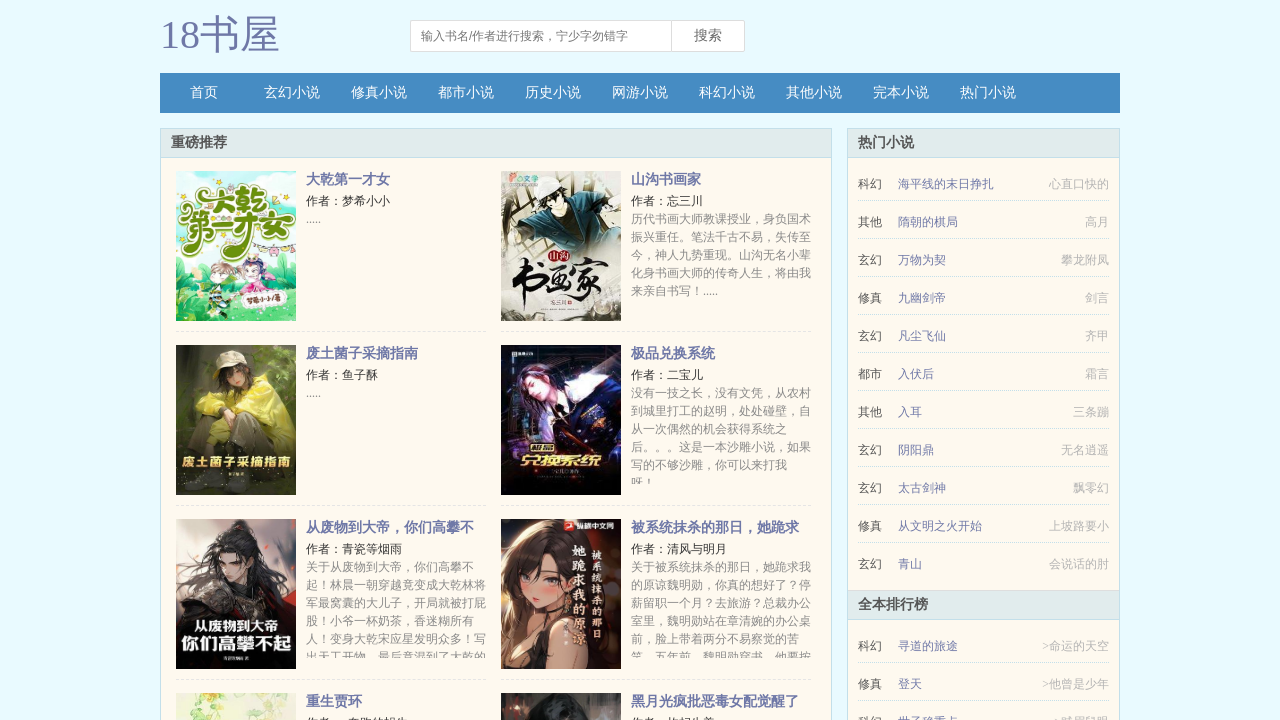Open 入耳 in hot novels
Image resolution: width=1280 pixels, height=720 pixels.
[x=910, y=412]
